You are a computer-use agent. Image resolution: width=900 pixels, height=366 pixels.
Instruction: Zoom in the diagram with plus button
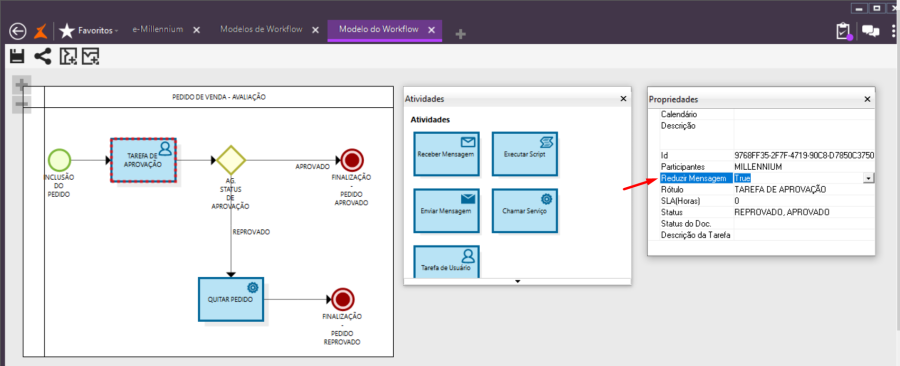pos(22,85)
